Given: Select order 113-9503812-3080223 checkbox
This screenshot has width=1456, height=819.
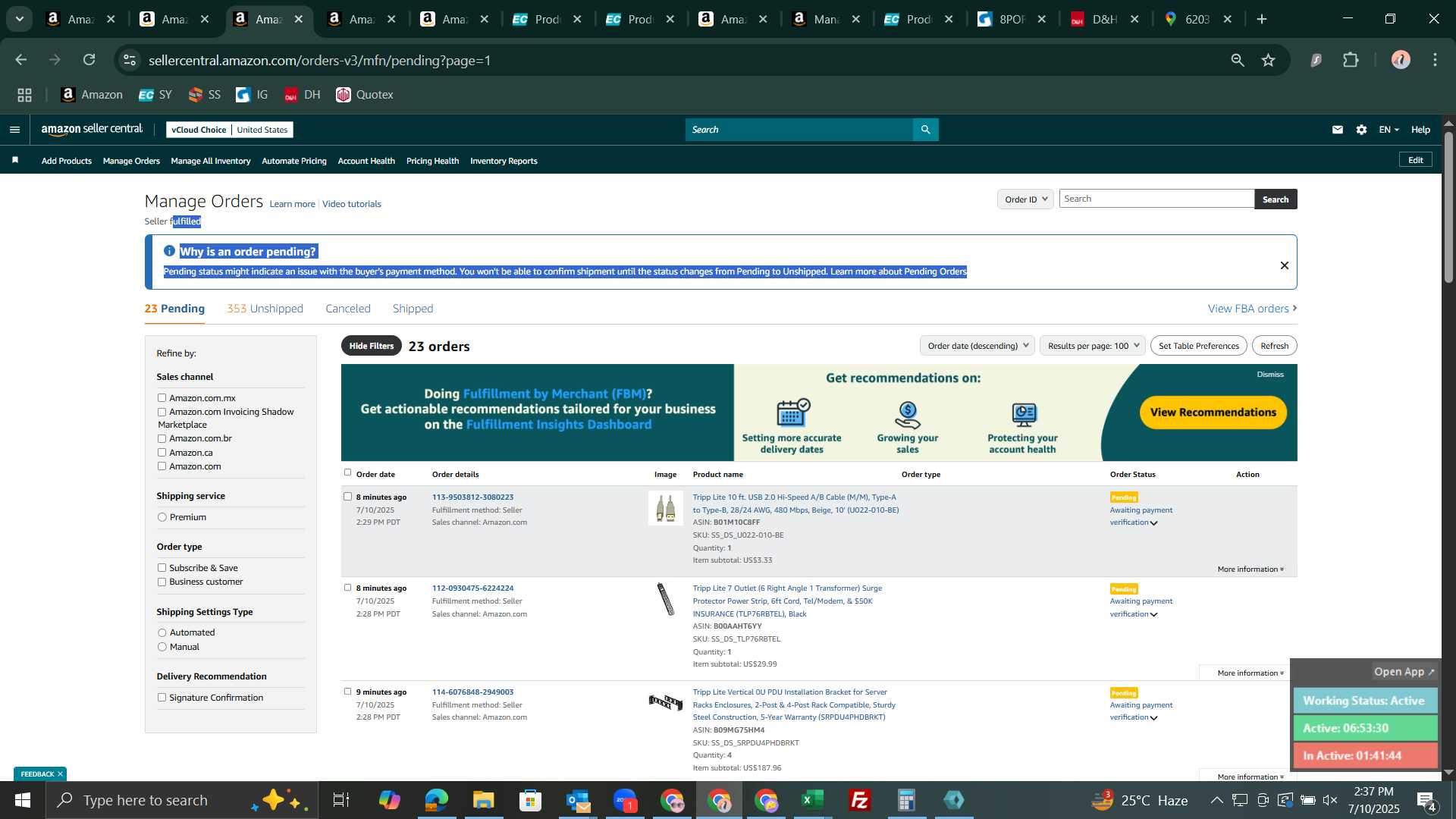Looking at the screenshot, I should pyautogui.click(x=347, y=497).
